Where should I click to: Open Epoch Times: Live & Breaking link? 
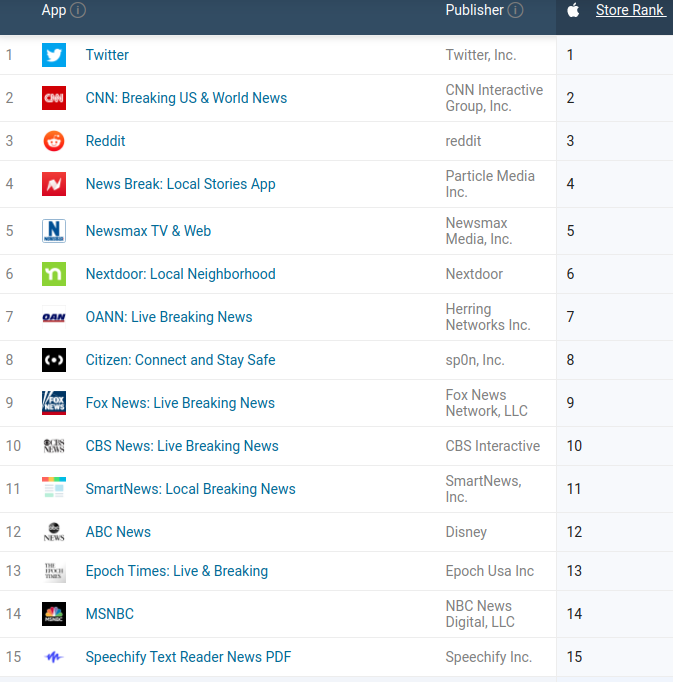tap(177, 571)
